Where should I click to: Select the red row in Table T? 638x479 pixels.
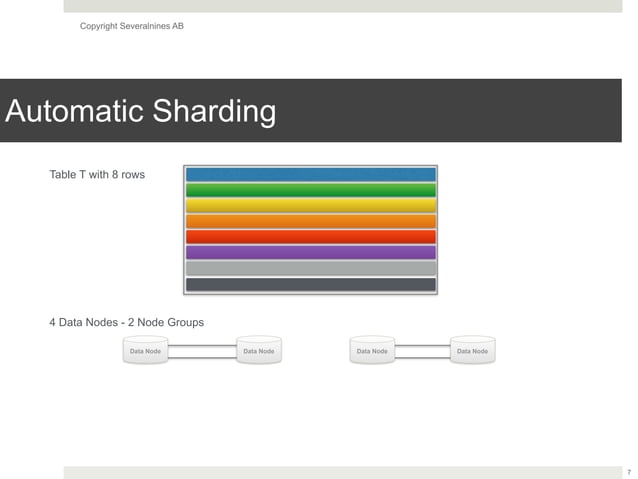pyautogui.click(x=310, y=236)
